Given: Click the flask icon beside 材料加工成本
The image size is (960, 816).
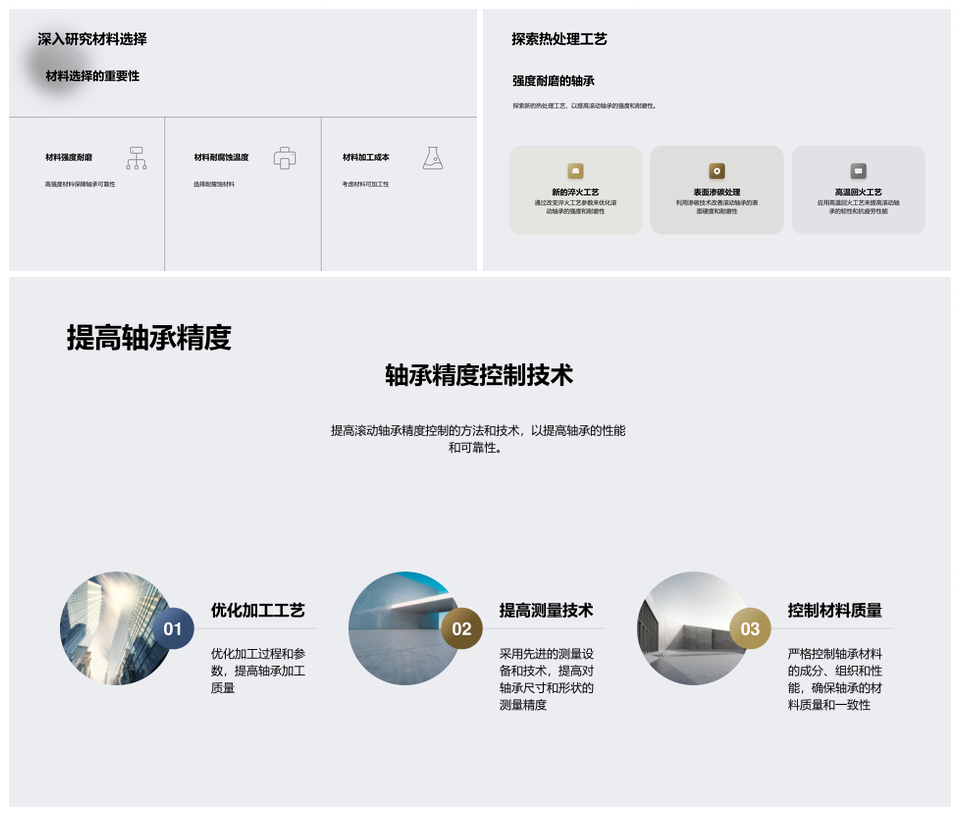Looking at the screenshot, I should [x=432, y=158].
